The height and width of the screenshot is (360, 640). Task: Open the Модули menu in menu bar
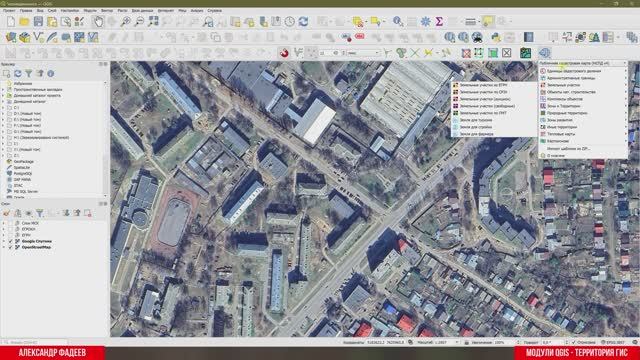coord(90,11)
